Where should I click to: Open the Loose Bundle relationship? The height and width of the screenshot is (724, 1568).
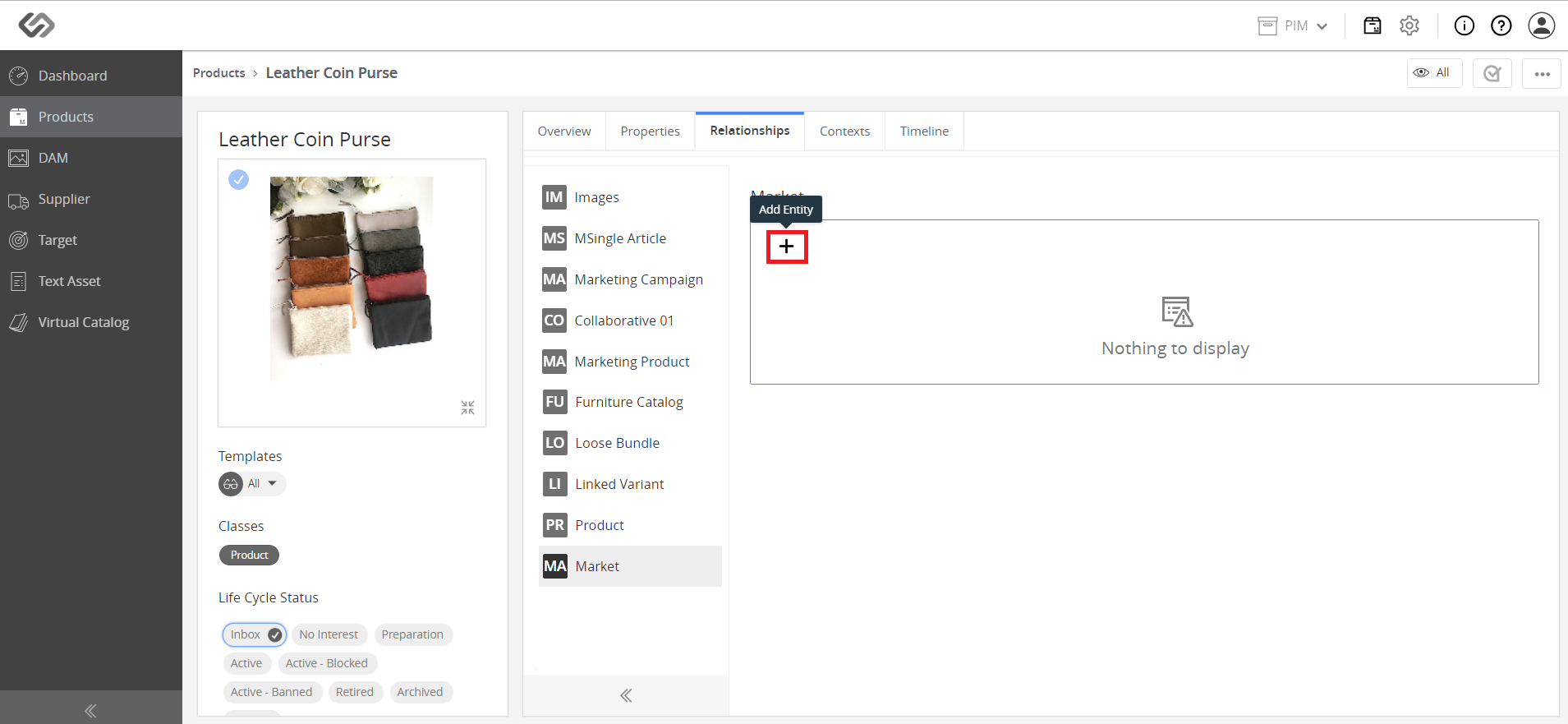click(x=630, y=443)
